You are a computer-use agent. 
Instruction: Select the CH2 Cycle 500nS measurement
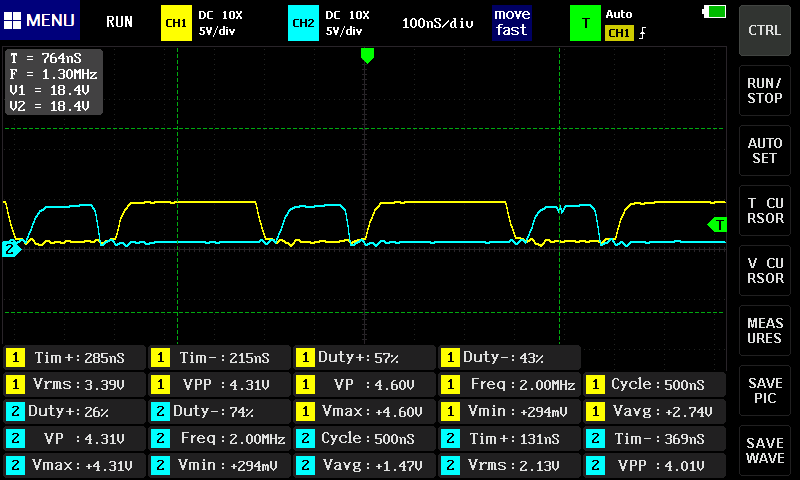364,438
